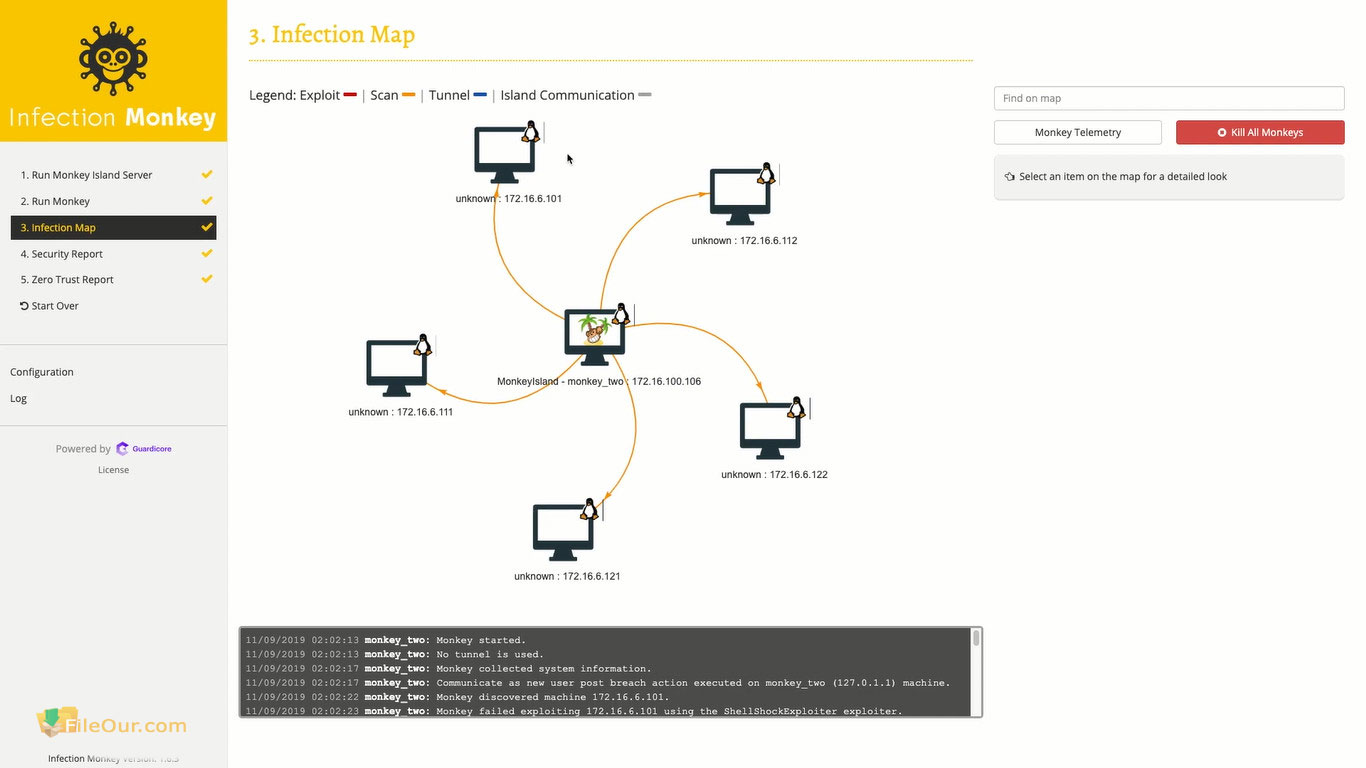Open the Security Report page
The width and height of the screenshot is (1366, 768).
113,254
